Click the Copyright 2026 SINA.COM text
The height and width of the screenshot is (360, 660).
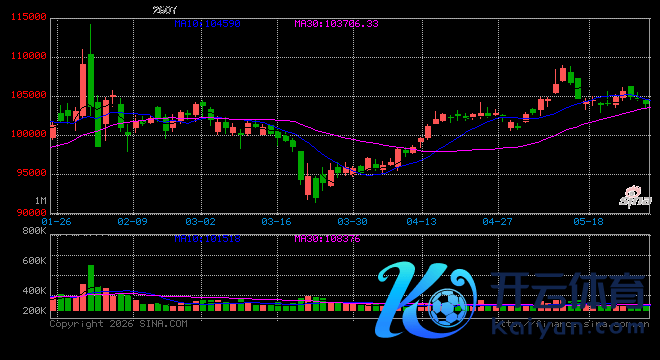pyautogui.click(x=118, y=324)
